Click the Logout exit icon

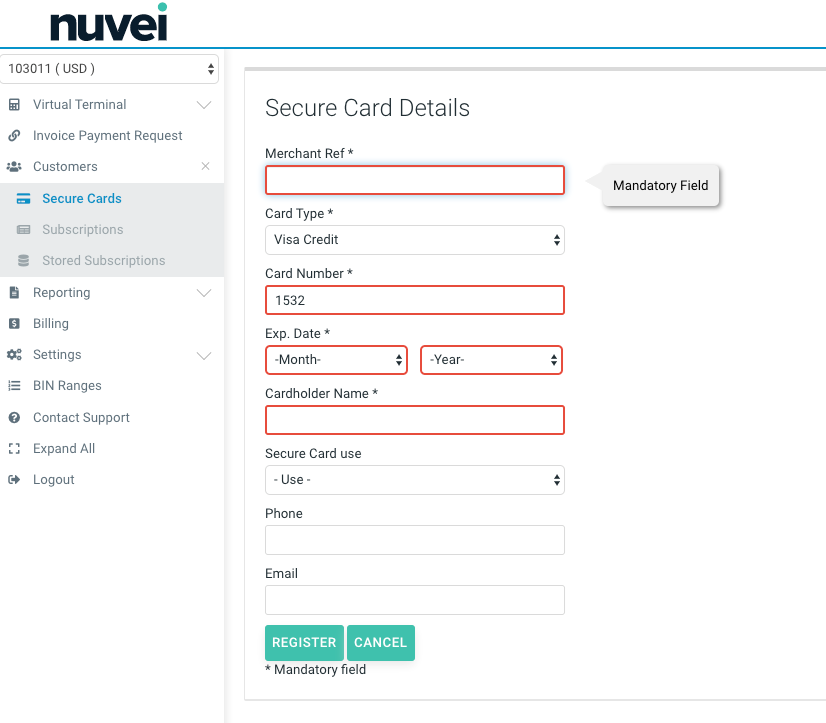coord(14,480)
